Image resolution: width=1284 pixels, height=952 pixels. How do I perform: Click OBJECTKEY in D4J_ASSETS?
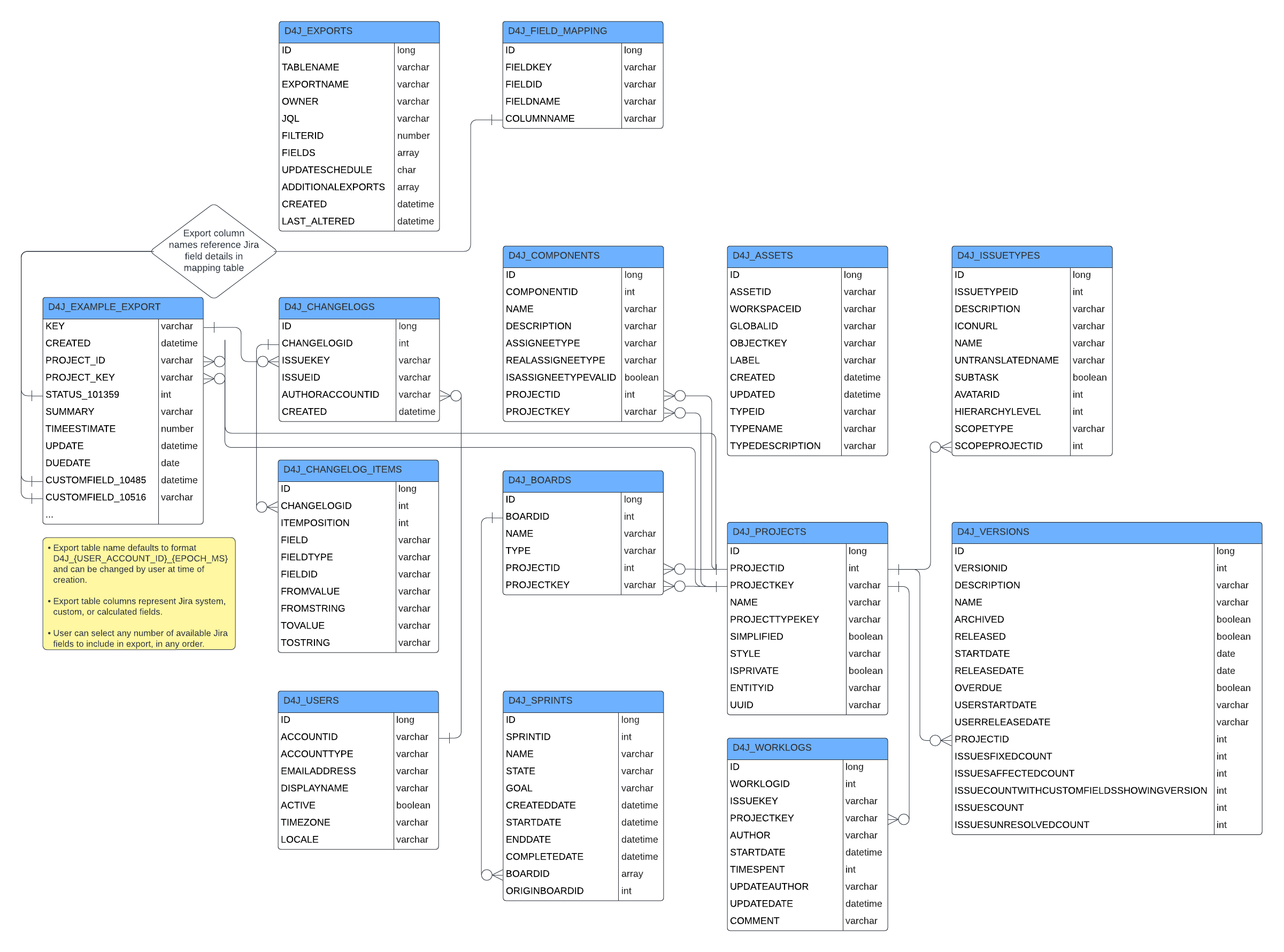click(807, 343)
